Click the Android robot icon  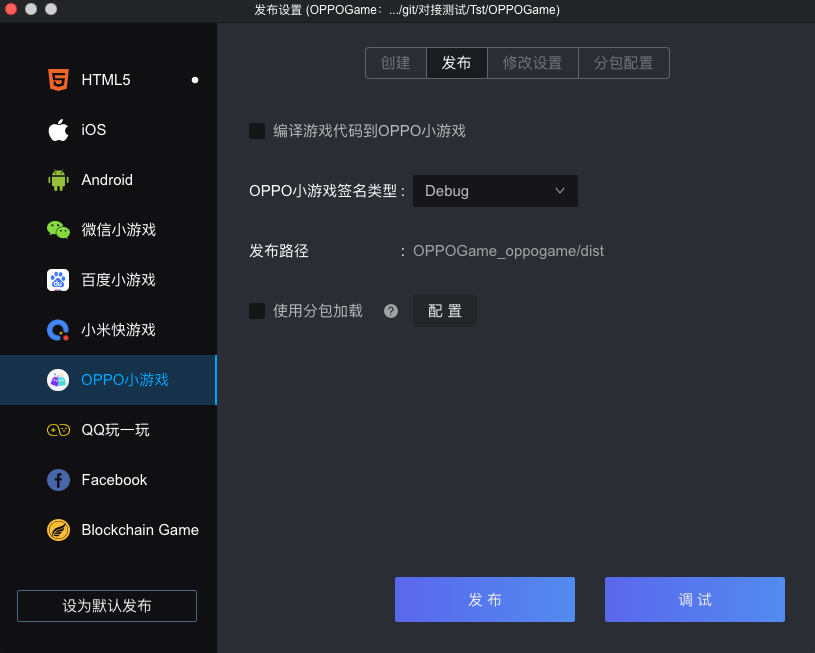click(x=58, y=180)
